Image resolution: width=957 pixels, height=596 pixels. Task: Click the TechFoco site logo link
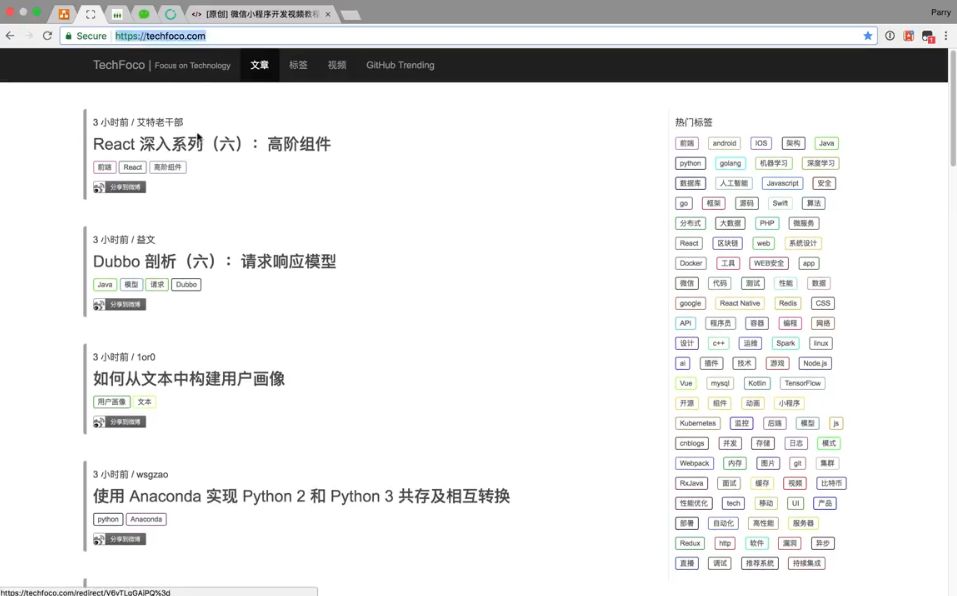click(162, 65)
